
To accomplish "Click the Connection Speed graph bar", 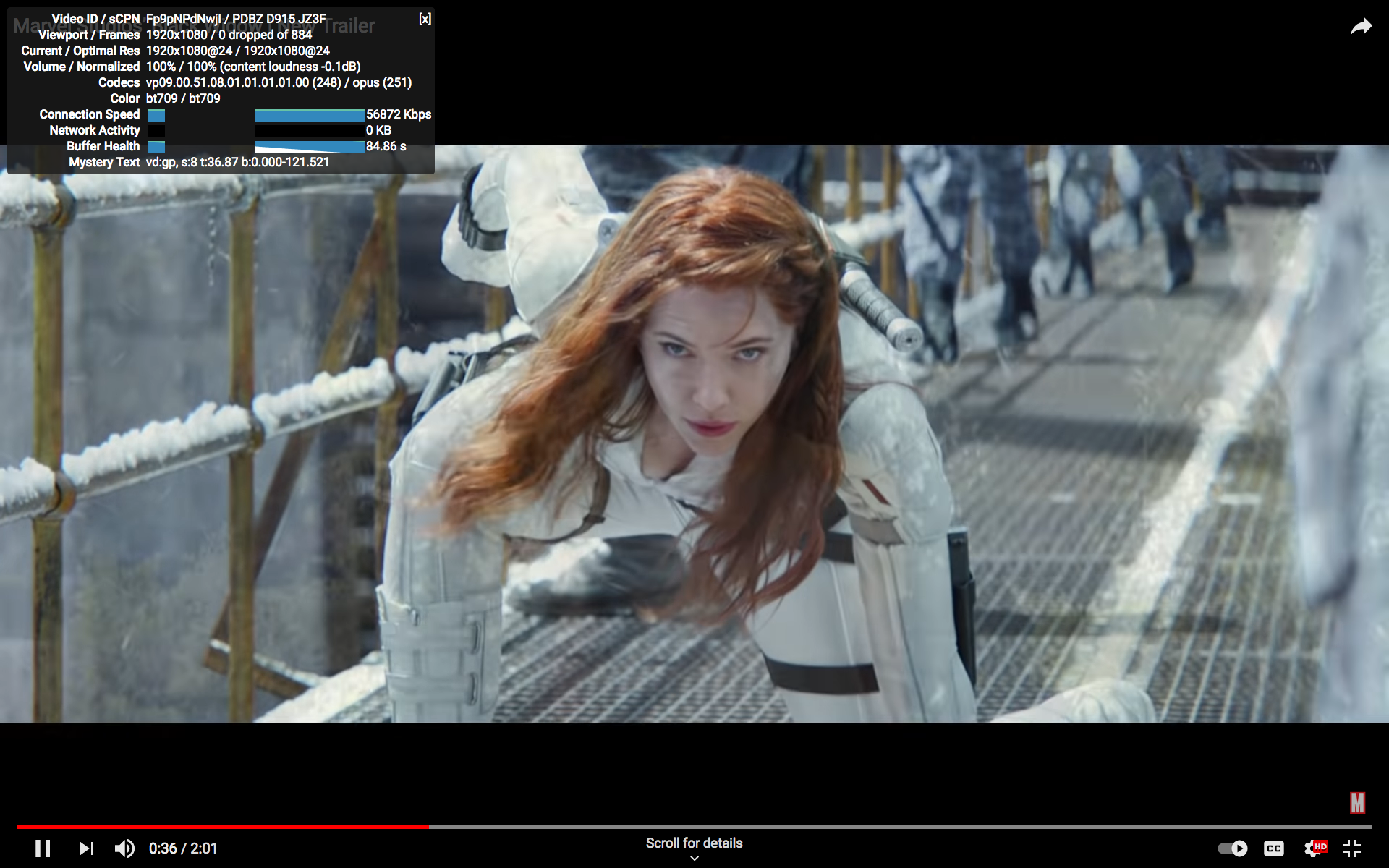I will pyautogui.click(x=310, y=115).
